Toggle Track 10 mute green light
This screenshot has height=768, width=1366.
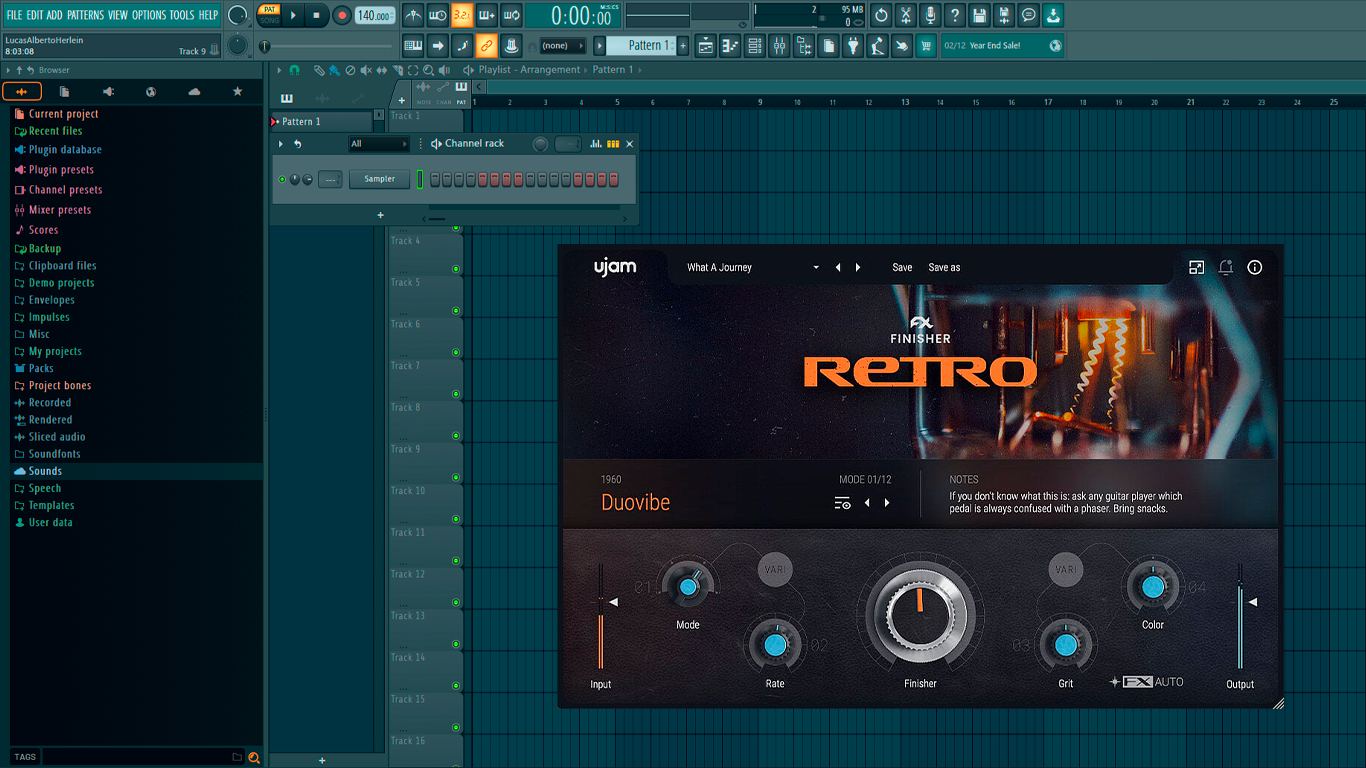(456, 519)
